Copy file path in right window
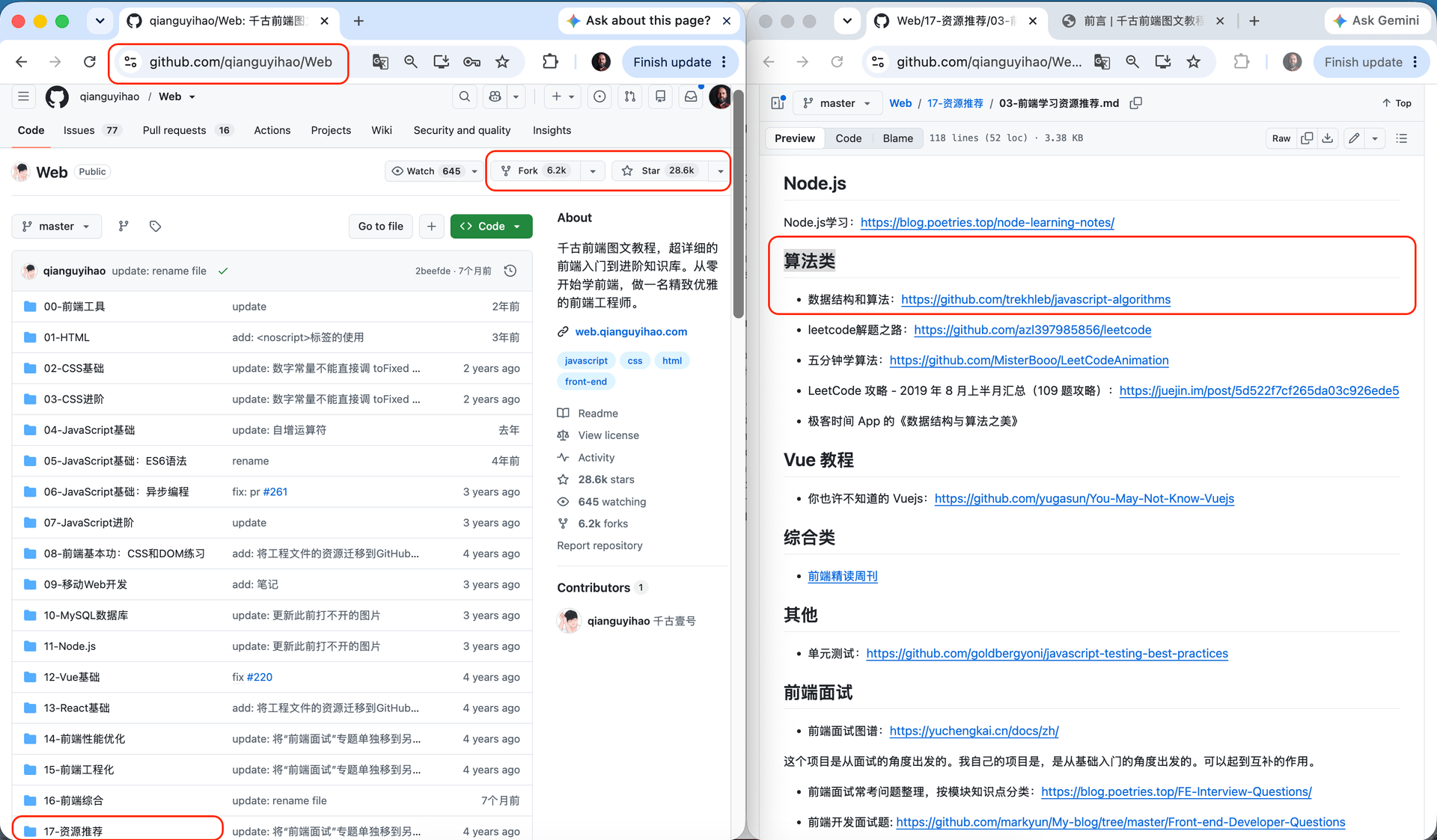Screen dimensions: 1437x840 click(1136, 103)
